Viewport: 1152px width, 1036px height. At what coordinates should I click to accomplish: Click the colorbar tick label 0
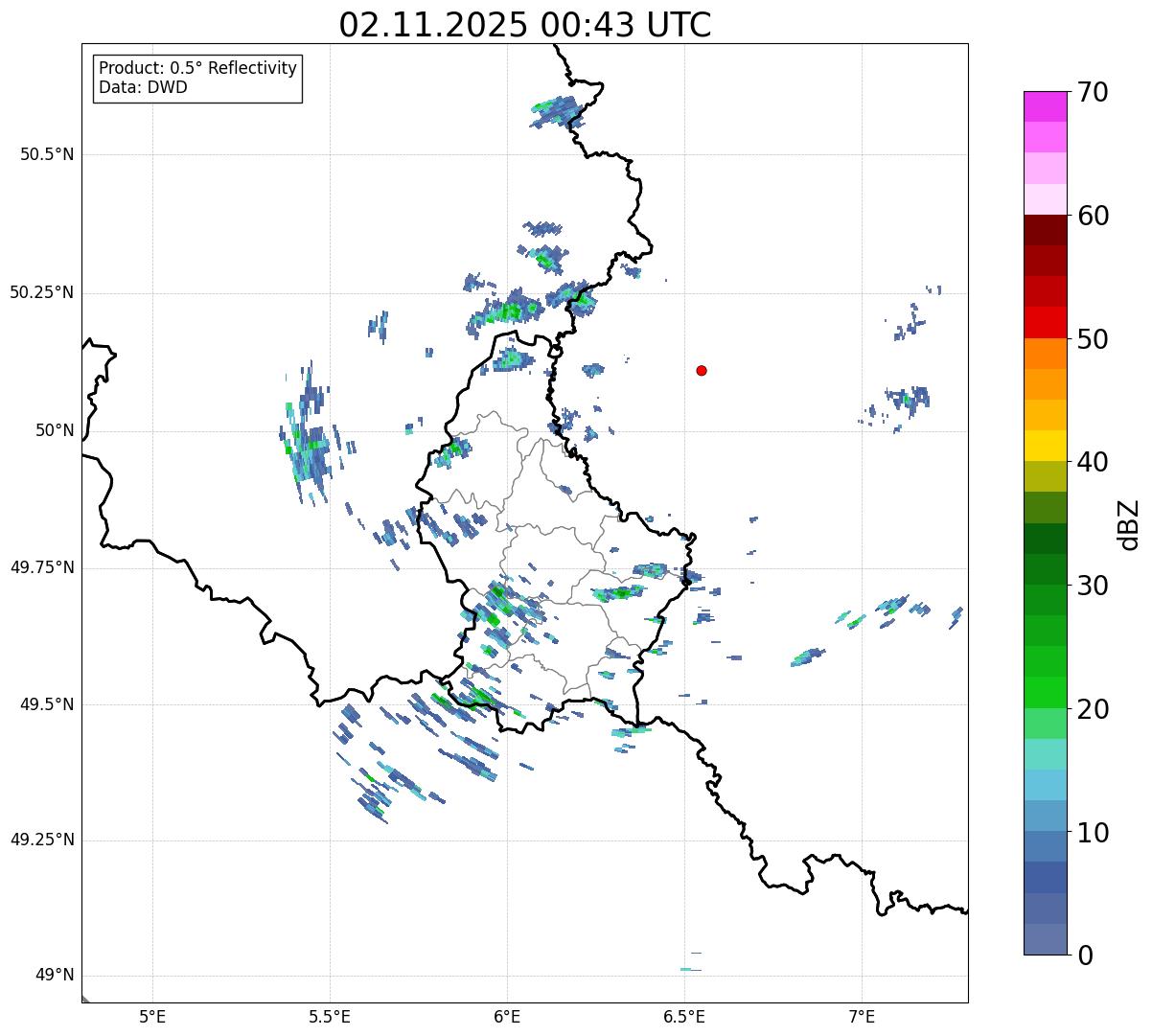tap(1084, 955)
